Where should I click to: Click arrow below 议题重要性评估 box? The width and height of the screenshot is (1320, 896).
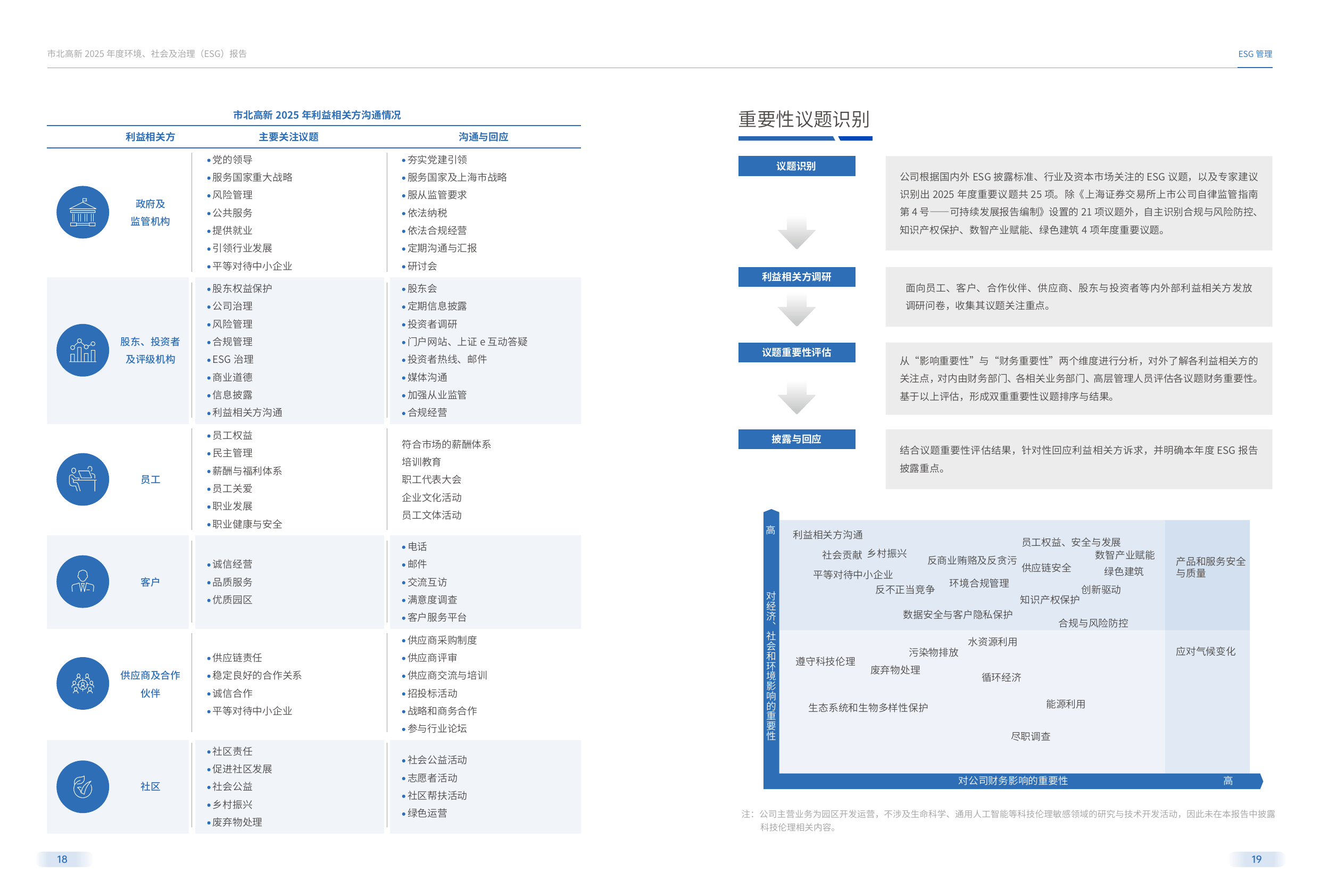[796, 399]
